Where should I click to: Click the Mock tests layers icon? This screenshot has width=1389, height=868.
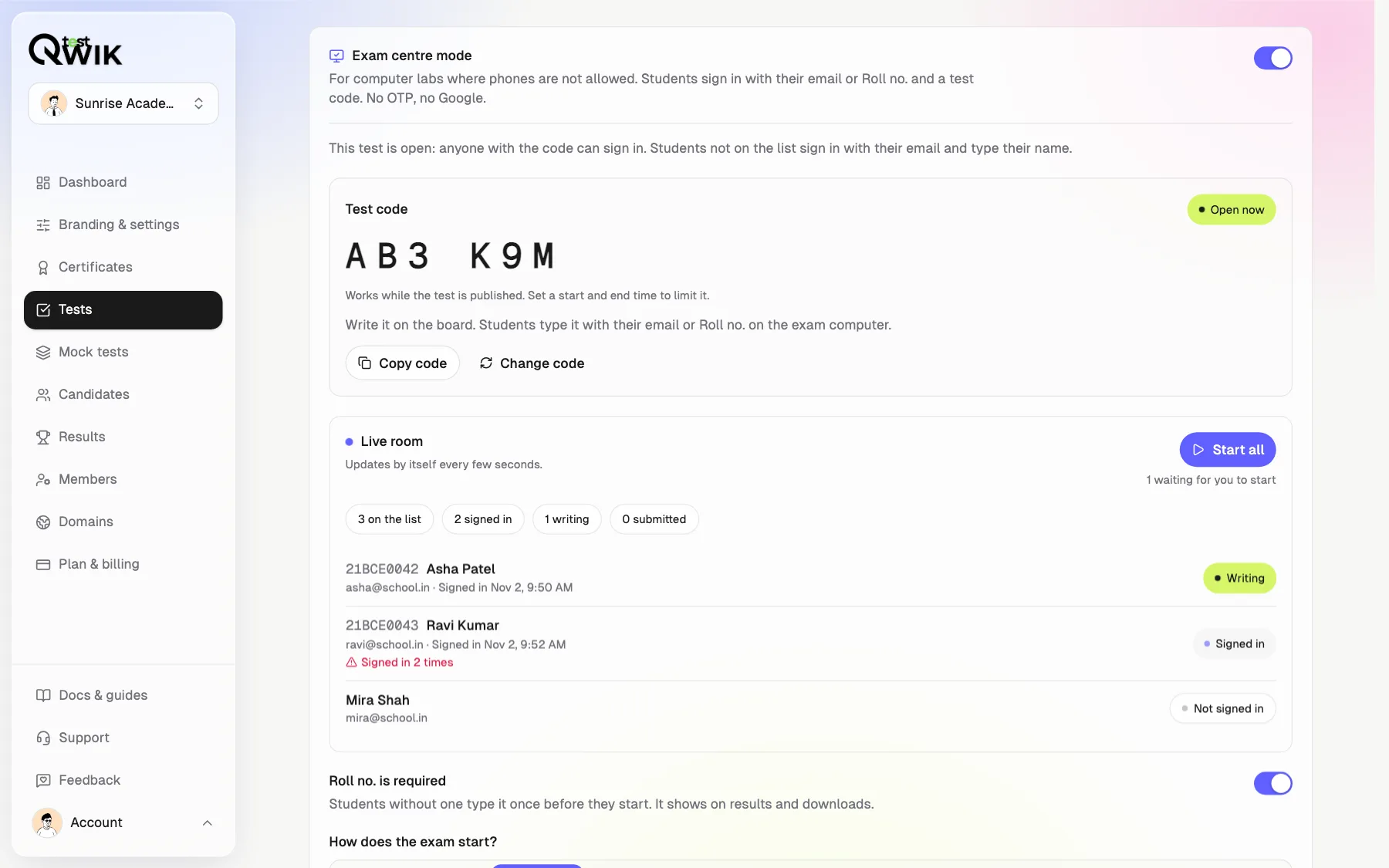pos(43,353)
